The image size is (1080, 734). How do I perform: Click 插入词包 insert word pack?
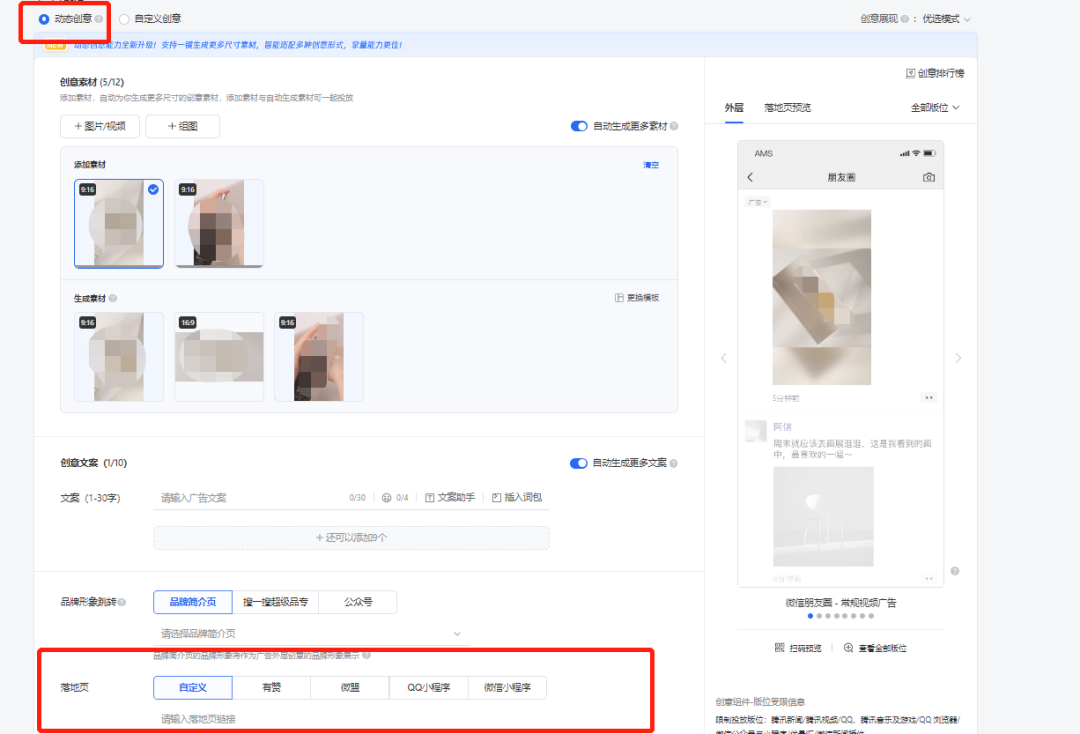516,497
